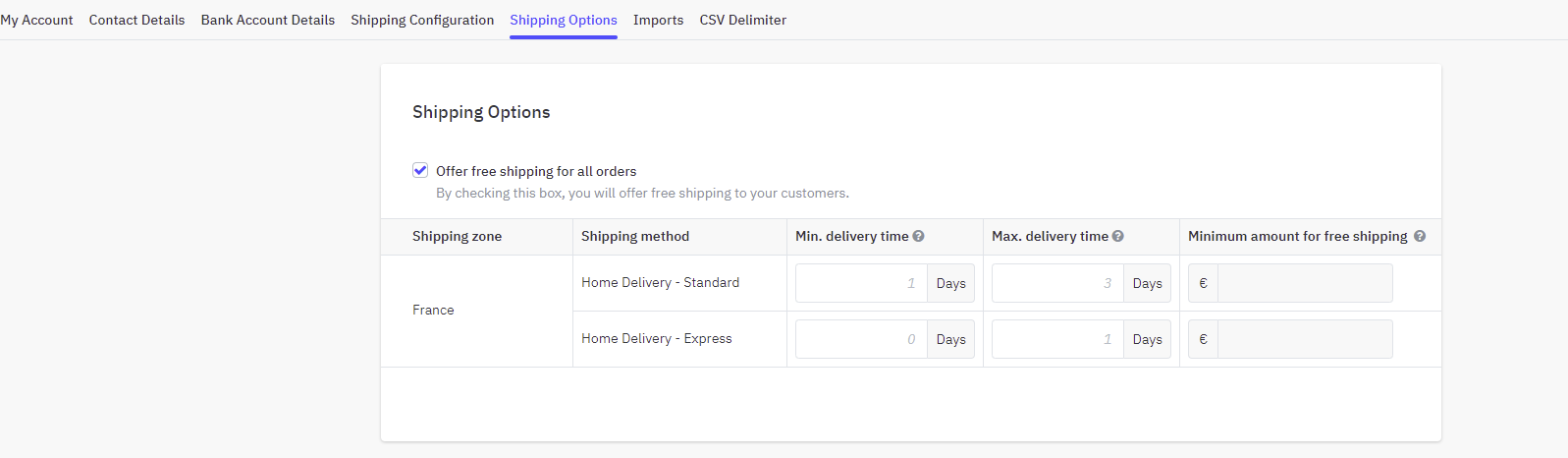Viewport: 1568px width, 458px height.
Task: Uncheck Offer free shipping for all orders
Action: click(x=420, y=170)
